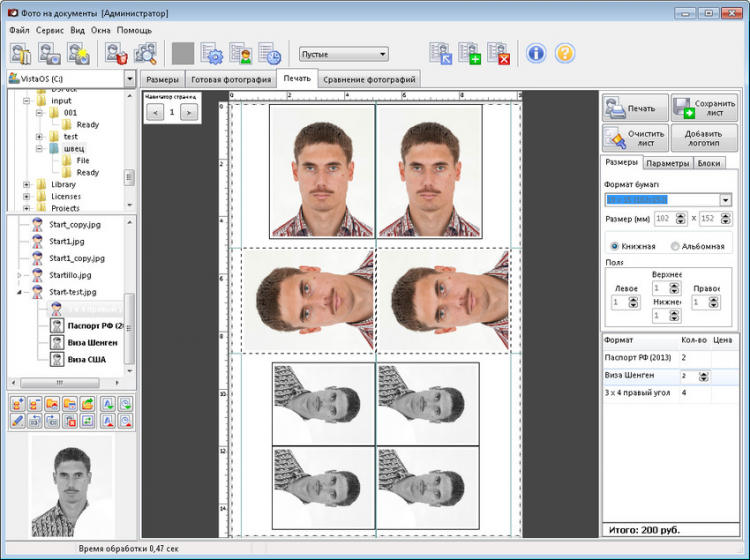Image resolution: width=750 pixels, height=560 pixels.
Task: Open the VistaOS (C:) drive dropdown
Action: [x=130, y=78]
